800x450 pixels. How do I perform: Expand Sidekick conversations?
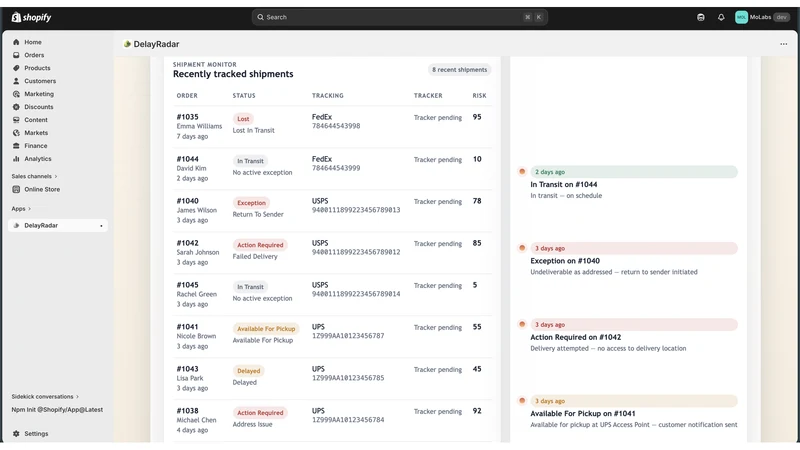pos(45,396)
